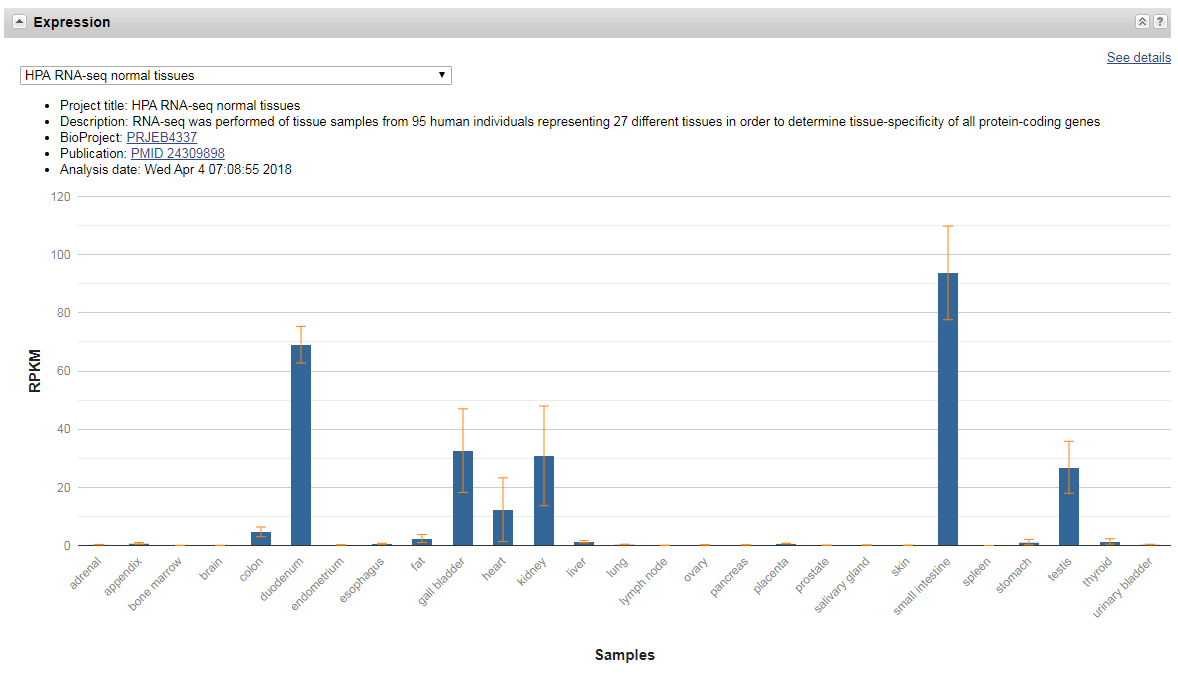1178x679 pixels.
Task: Click the double-arrow jump-to-top icon
Action: pos(1142,22)
